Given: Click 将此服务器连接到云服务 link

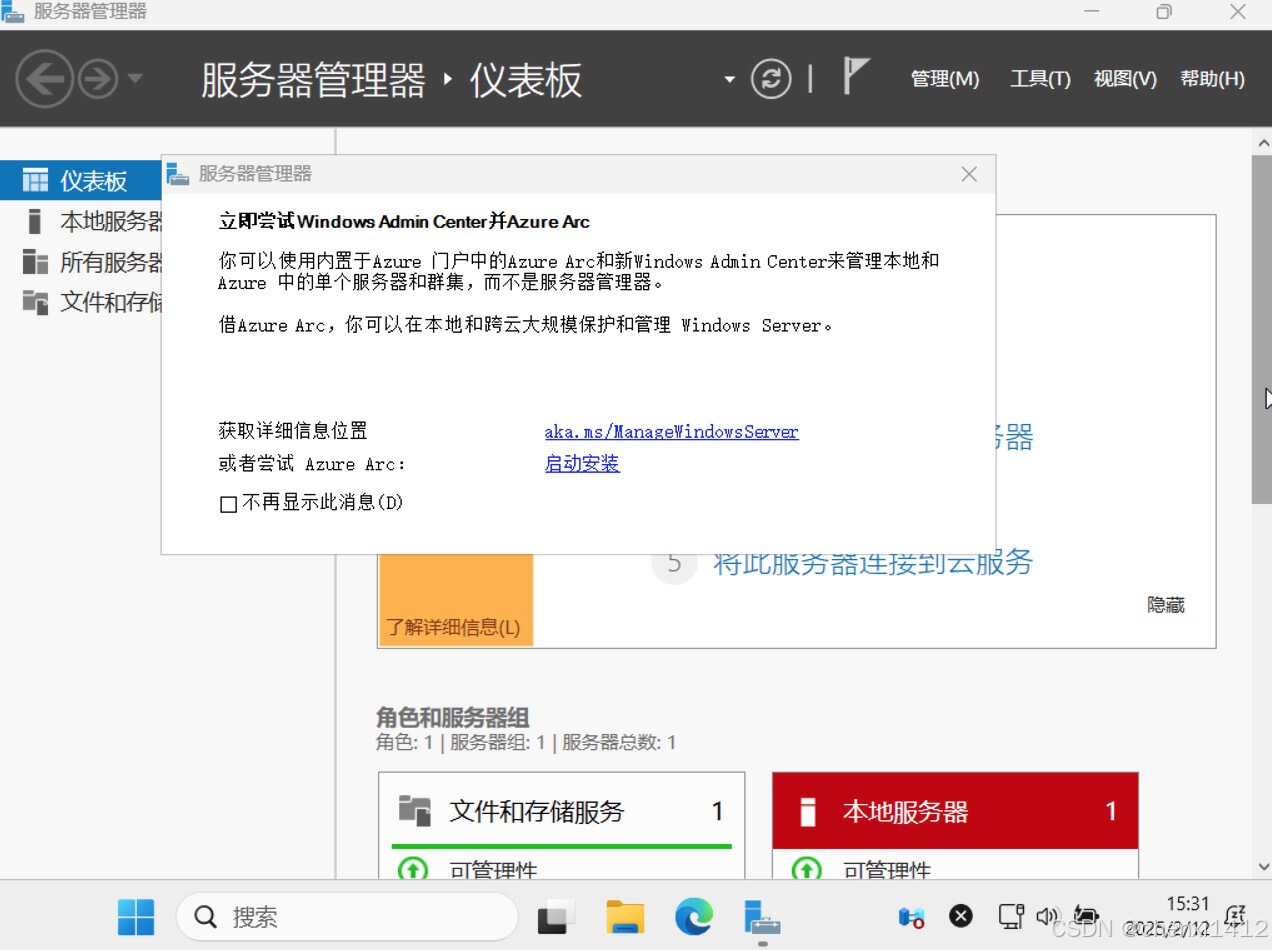Looking at the screenshot, I should (873, 562).
